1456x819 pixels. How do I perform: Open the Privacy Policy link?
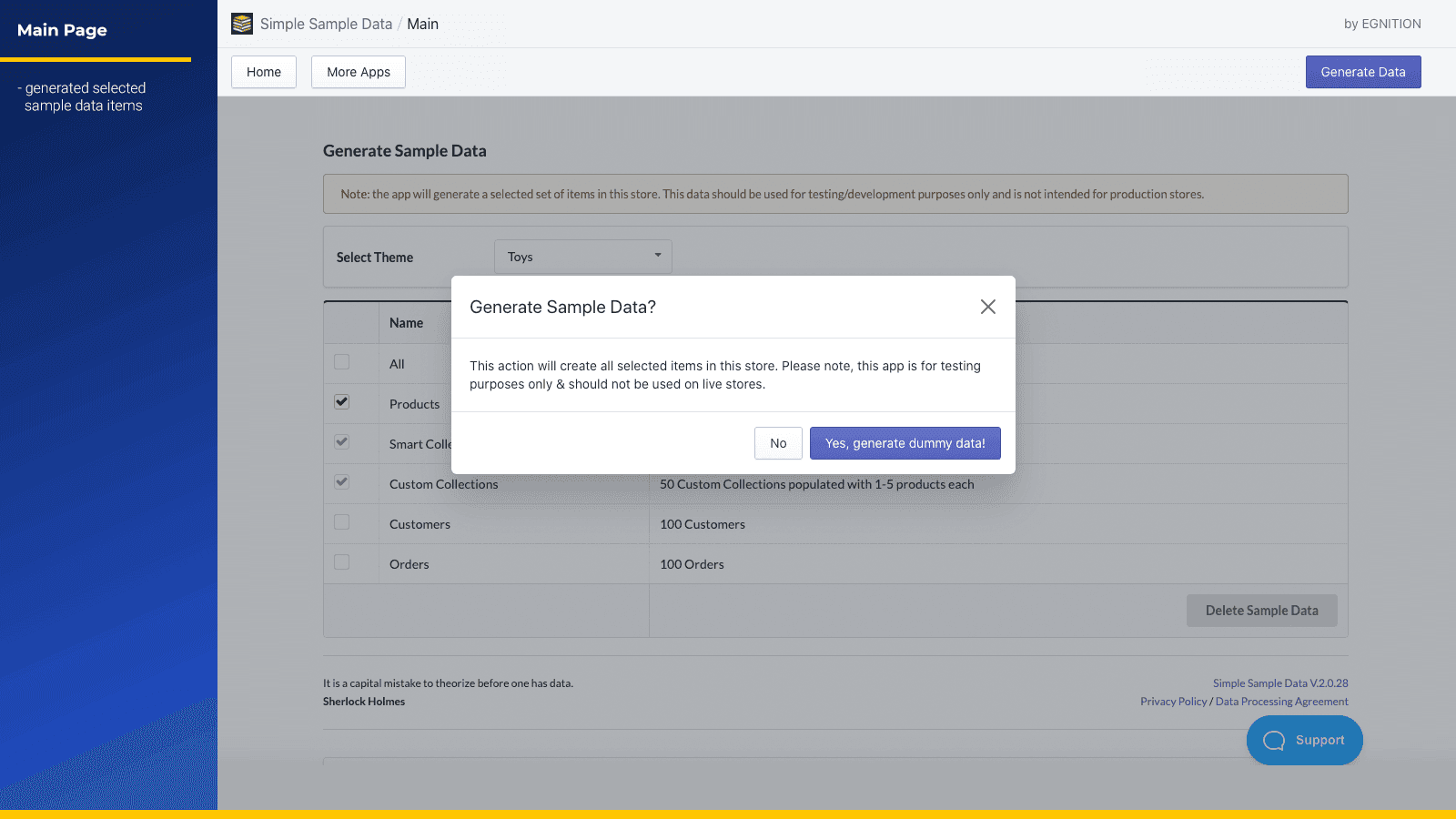[1173, 701]
